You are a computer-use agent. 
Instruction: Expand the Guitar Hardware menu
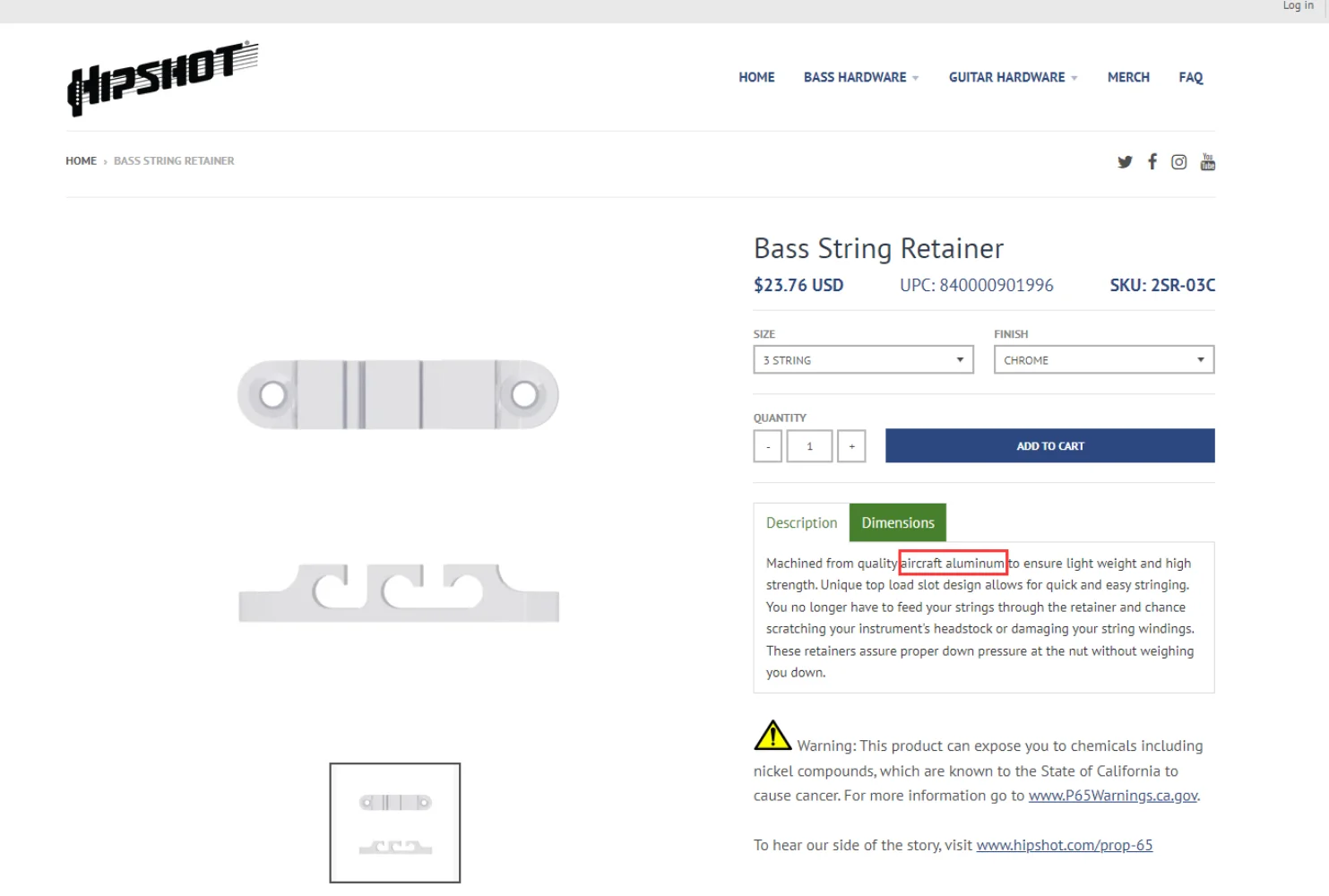[1013, 78]
